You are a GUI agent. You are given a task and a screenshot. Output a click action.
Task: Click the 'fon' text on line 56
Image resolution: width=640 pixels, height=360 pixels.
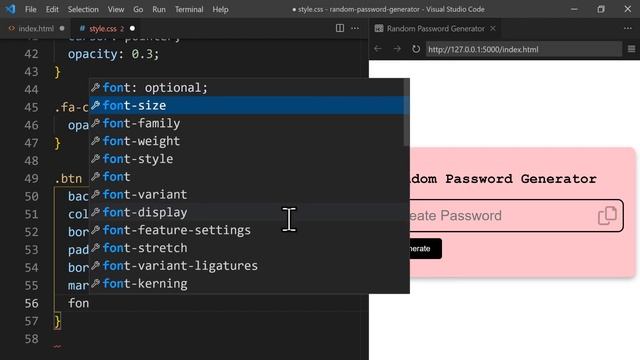tap(78, 303)
